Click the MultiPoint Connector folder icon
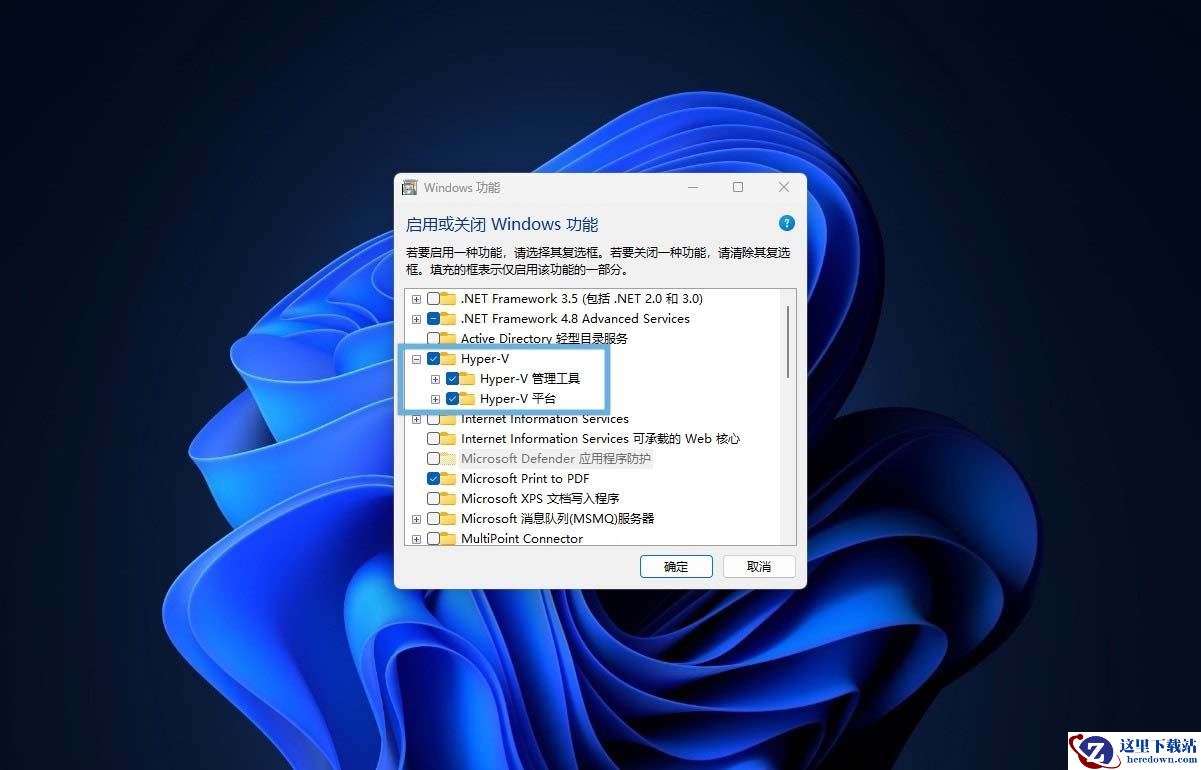1201x770 pixels. pos(448,538)
